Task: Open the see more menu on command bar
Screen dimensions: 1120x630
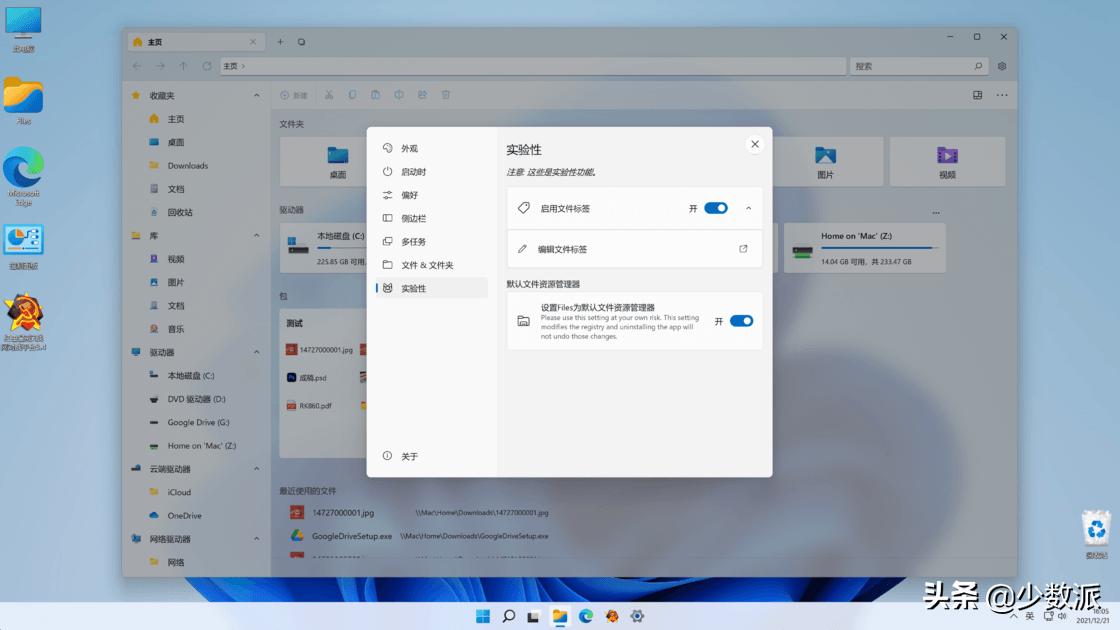Action: point(1002,94)
